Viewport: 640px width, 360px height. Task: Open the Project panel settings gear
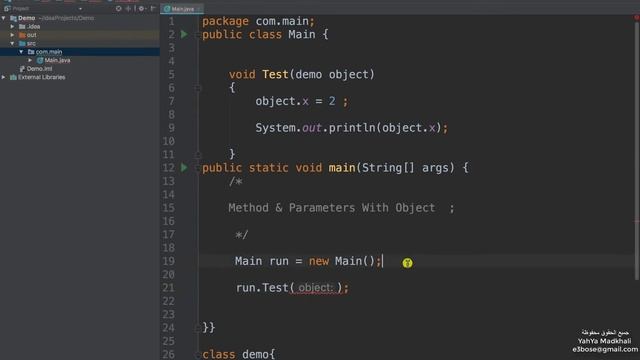[x=142, y=8]
